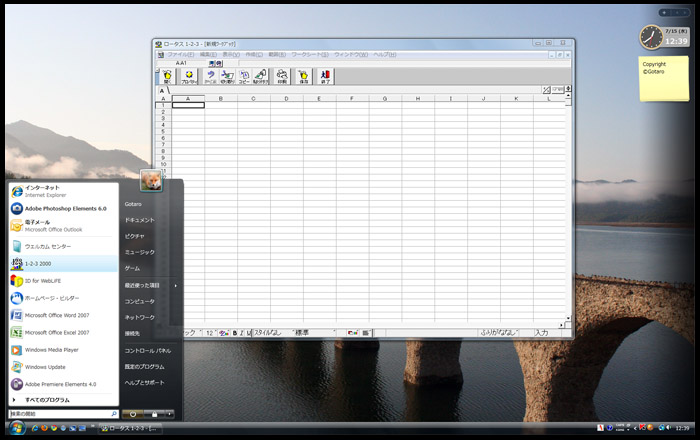Image resolution: width=700 pixels, height=440 pixels.
Task: Open the ウィンドウ(W) menu
Action: tap(351, 54)
